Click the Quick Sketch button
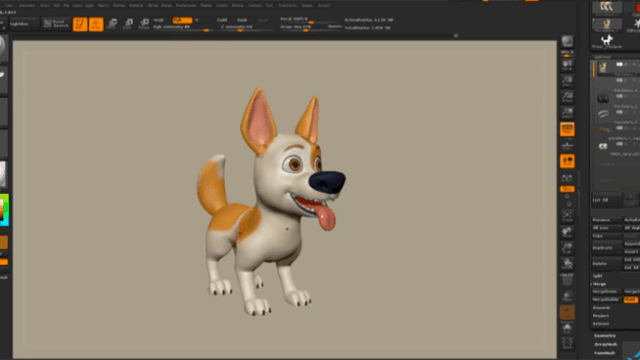 pos(56,24)
